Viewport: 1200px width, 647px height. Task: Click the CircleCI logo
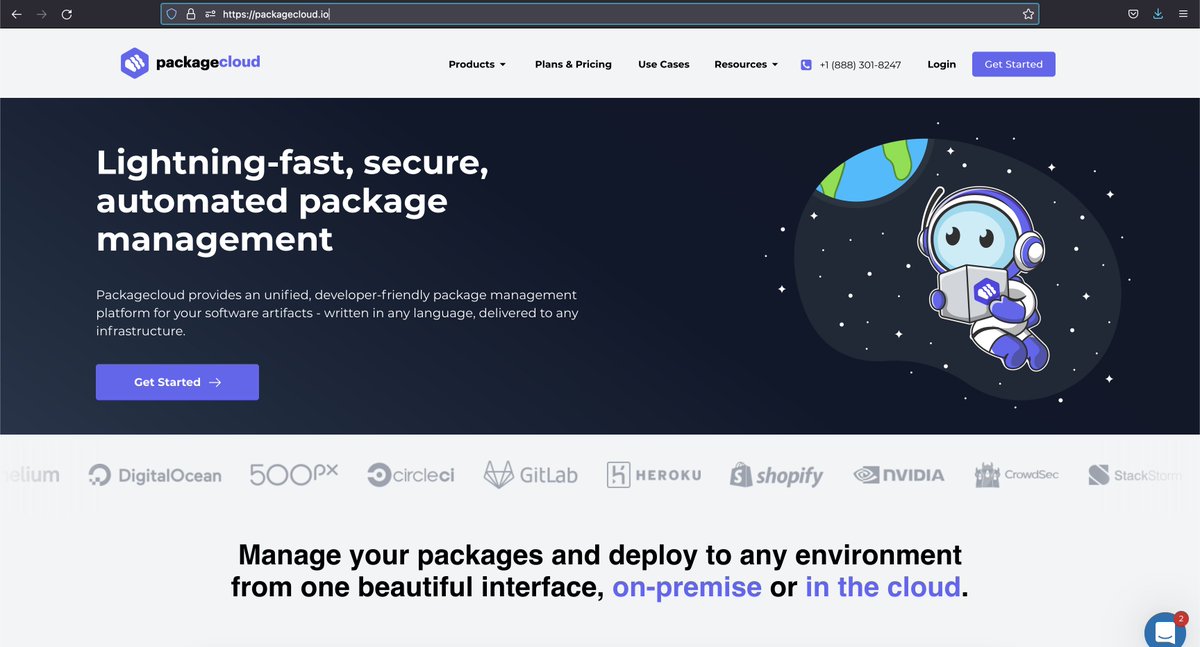pyautogui.click(x=411, y=475)
